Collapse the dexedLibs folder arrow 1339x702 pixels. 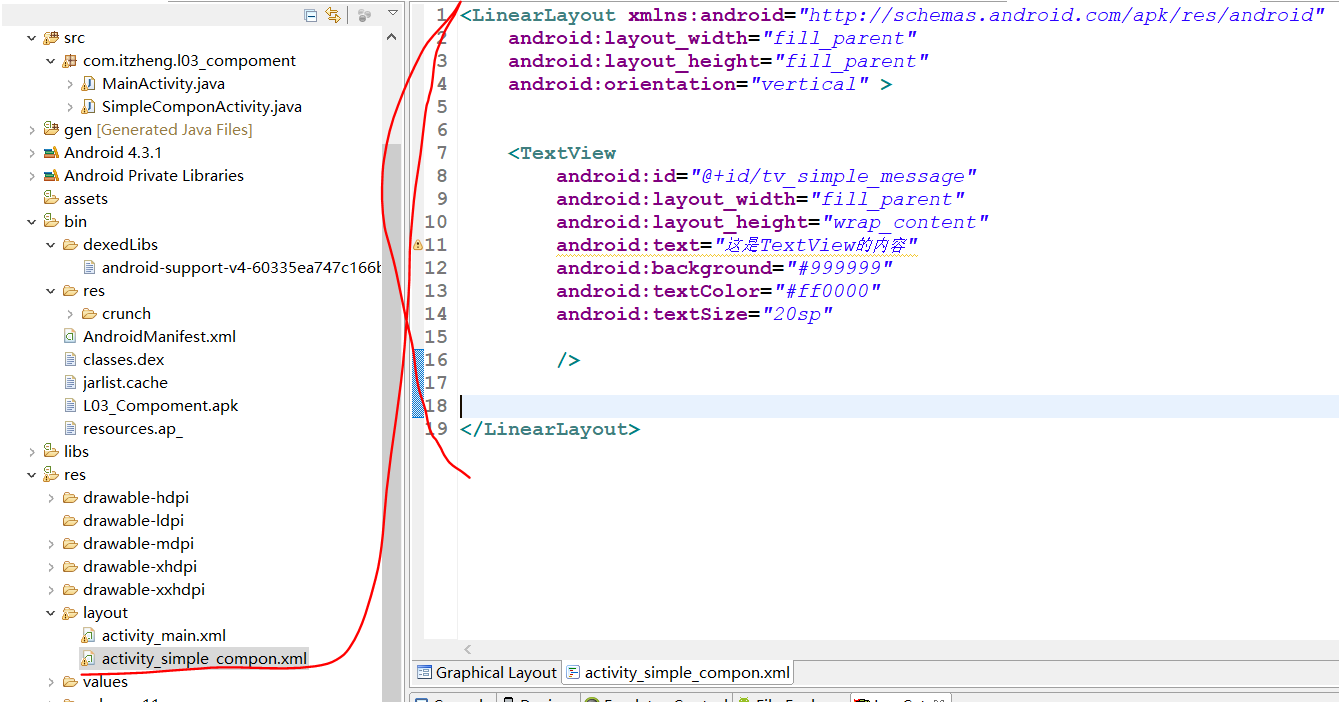(x=51, y=245)
